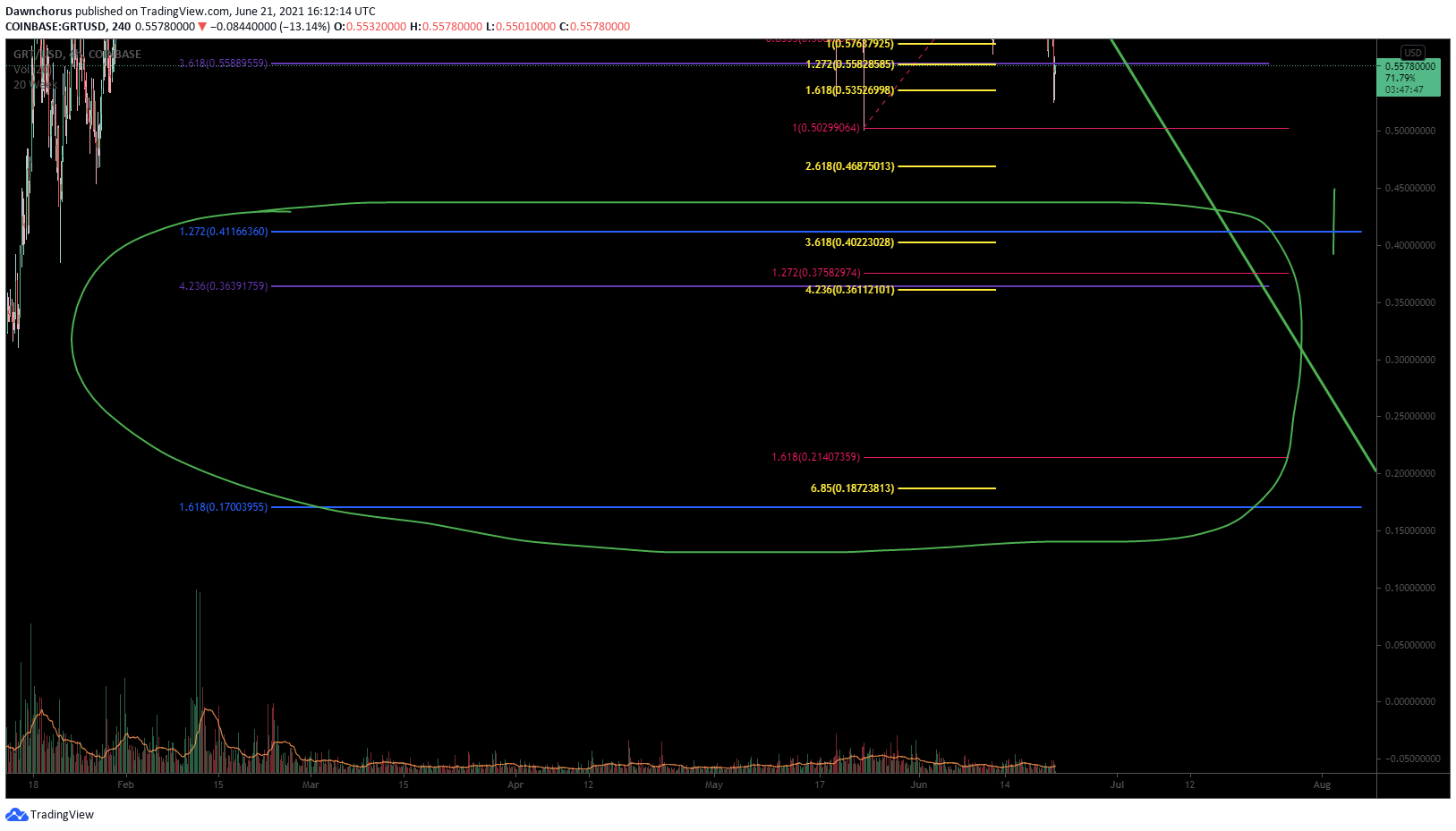1456x831 pixels.
Task: Select the 3.618(0.40223028) yellow fib label
Action: 850,242
